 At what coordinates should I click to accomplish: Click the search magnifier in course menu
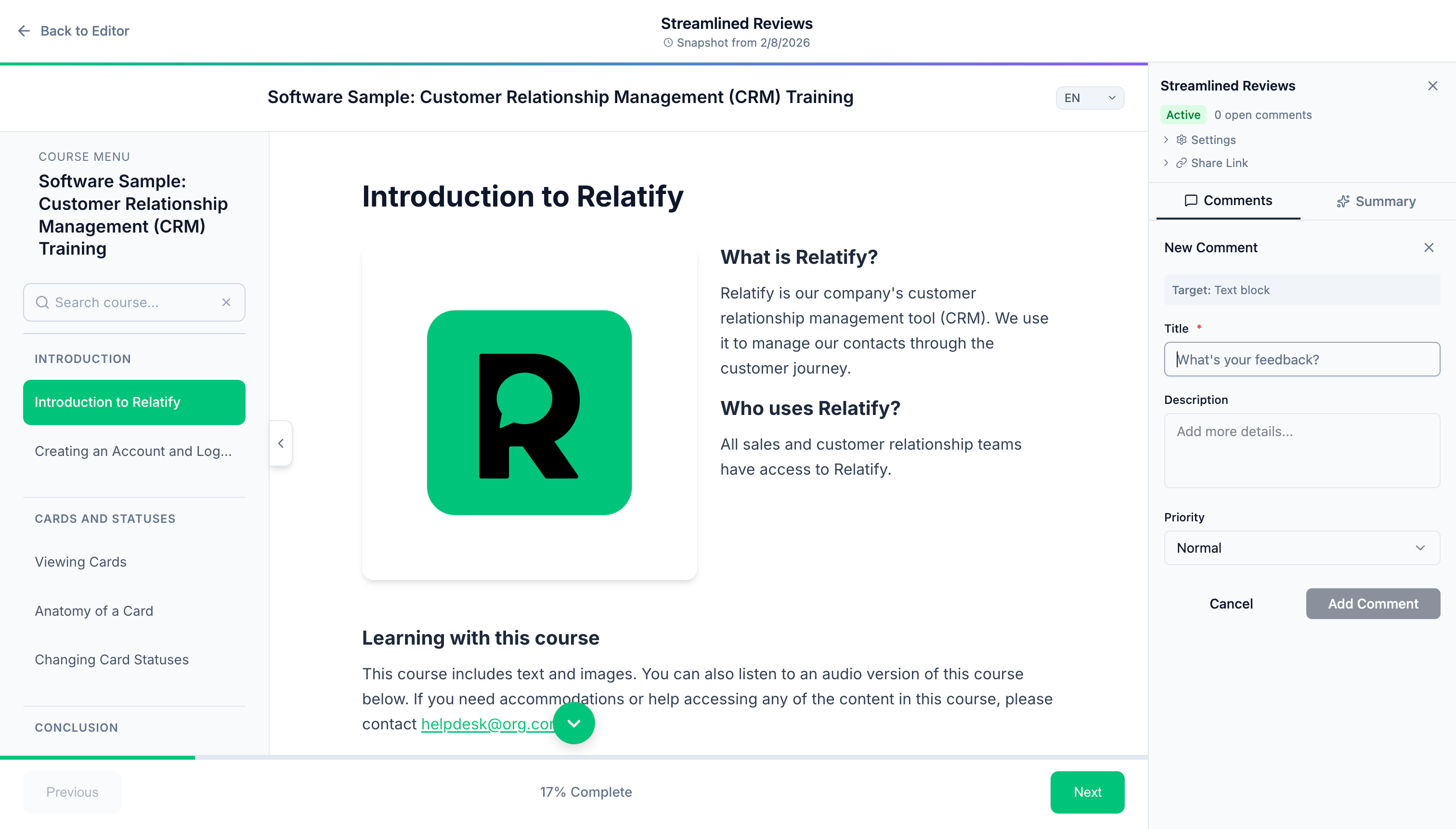pos(42,302)
